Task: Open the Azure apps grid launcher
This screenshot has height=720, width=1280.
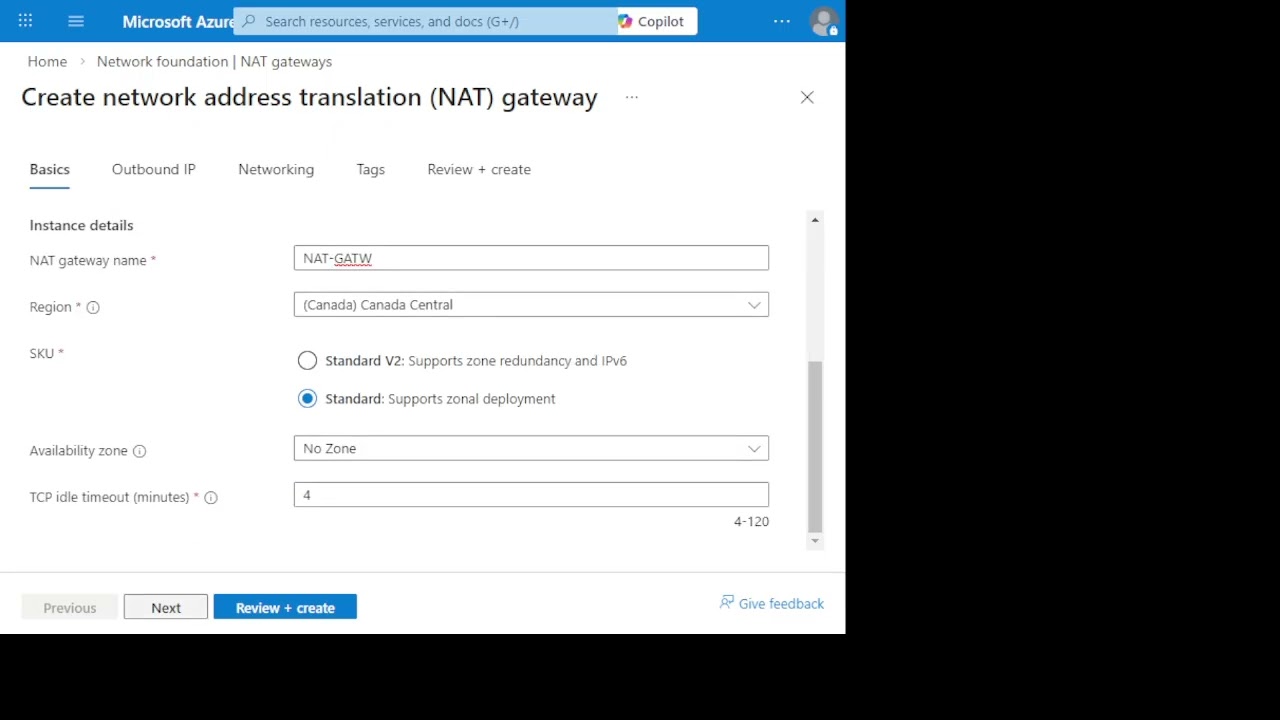Action: pos(25,21)
